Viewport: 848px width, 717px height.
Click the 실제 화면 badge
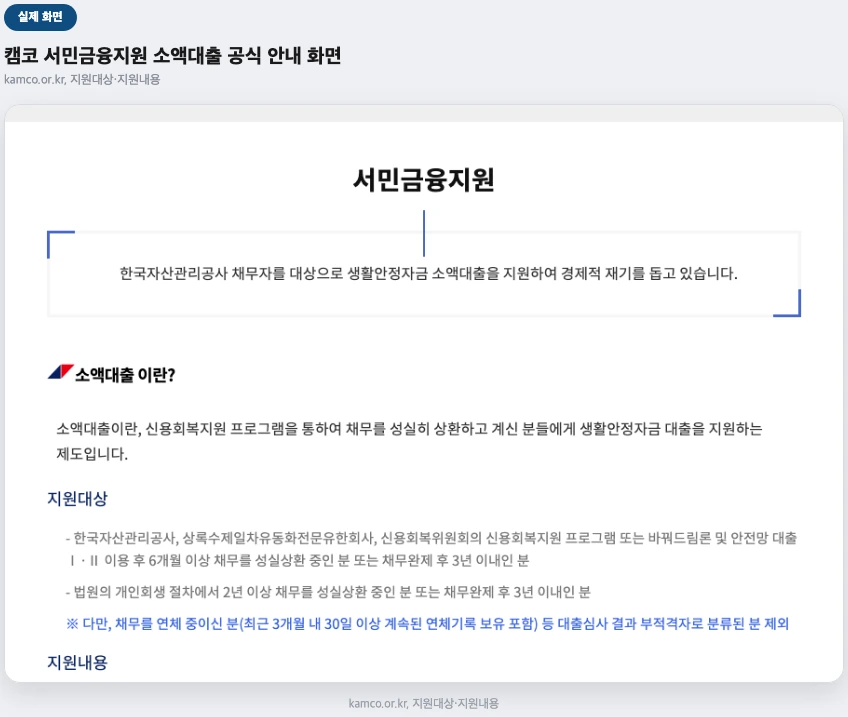click(40, 17)
